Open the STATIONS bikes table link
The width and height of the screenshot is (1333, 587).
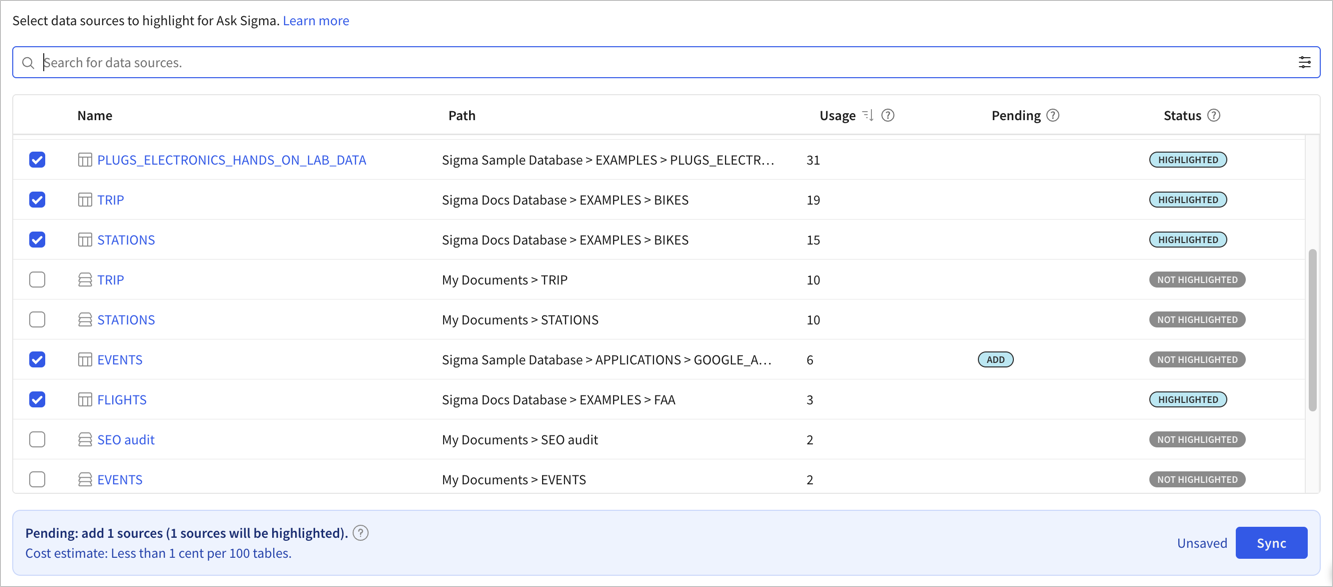pyautogui.click(x=128, y=239)
